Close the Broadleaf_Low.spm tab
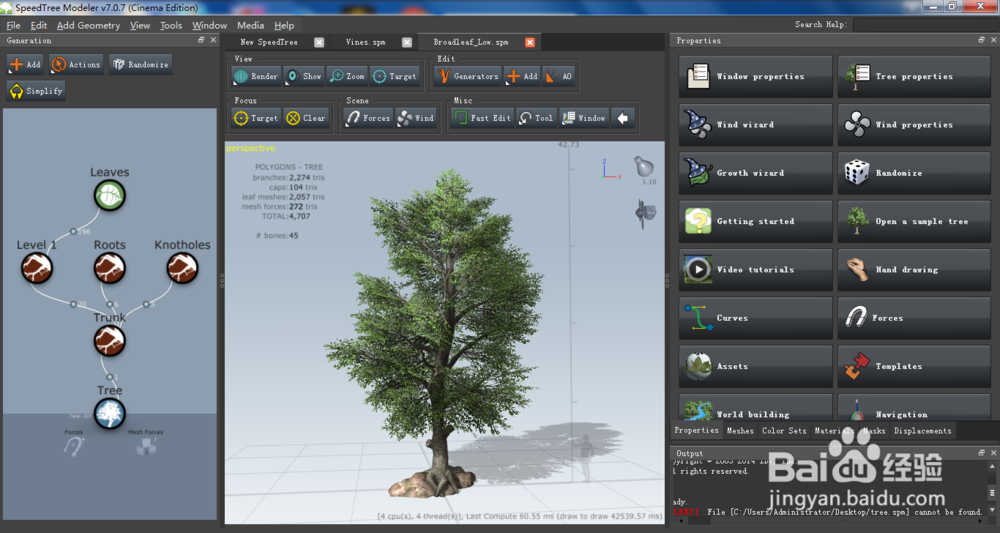 (x=530, y=42)
